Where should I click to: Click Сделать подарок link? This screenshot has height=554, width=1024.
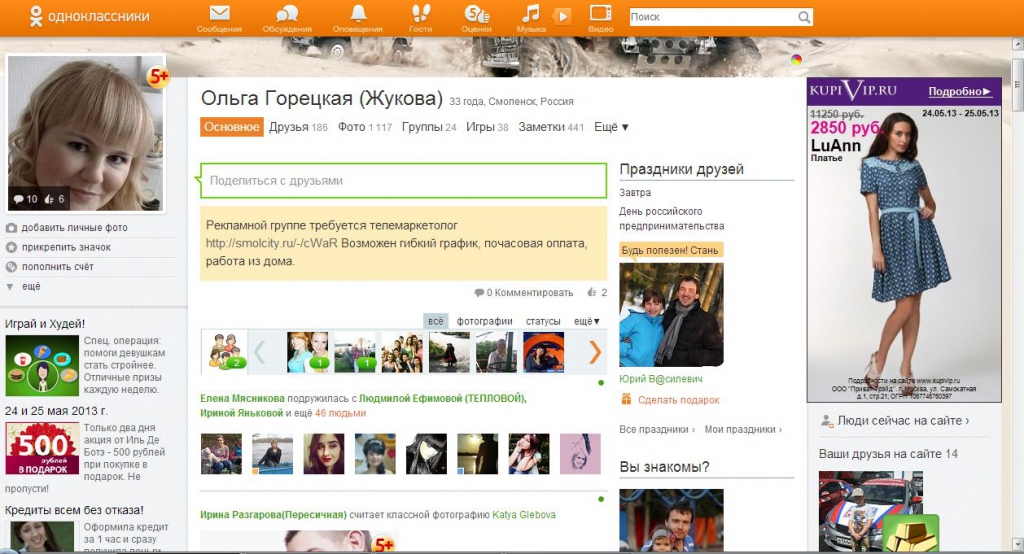pyautogui.click(x=679, y=400)
